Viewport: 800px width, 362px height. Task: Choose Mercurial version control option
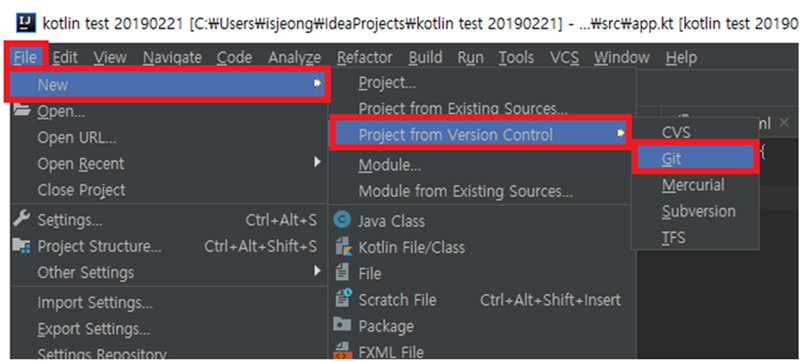(x=693, y=185)
